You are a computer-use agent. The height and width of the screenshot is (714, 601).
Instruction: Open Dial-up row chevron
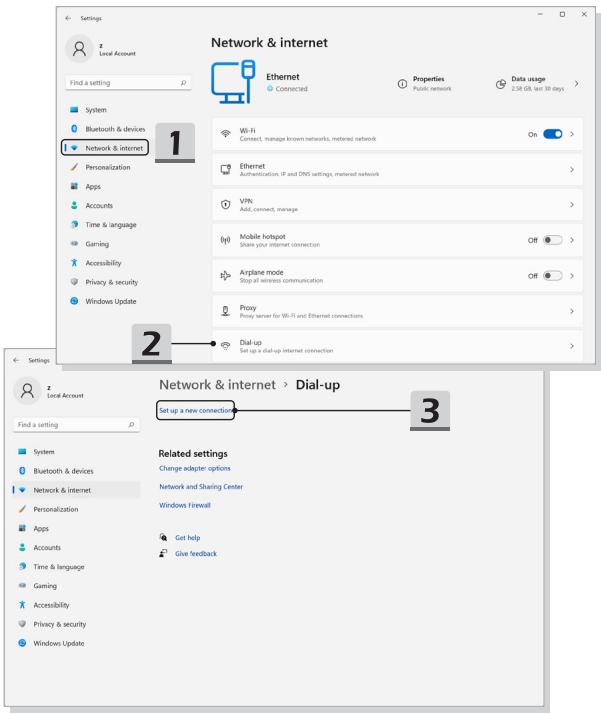pyautogui.click(x=572, y=346)
